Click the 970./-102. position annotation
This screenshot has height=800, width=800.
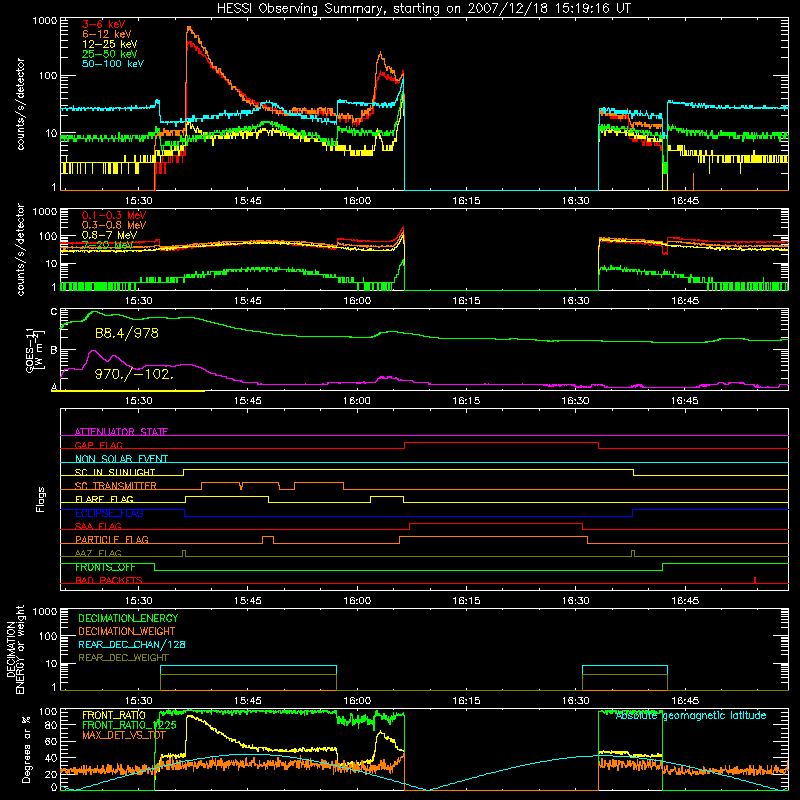pyautogui.click(x=134, y=374)
